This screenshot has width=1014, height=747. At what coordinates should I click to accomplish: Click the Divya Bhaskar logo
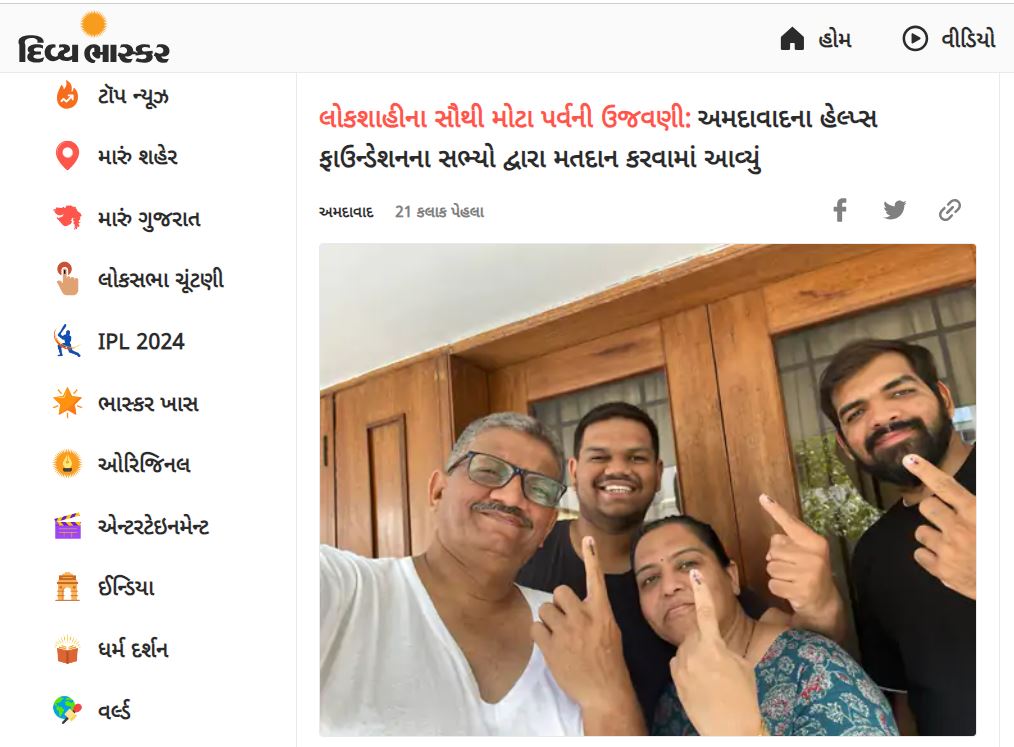point(94,38)
